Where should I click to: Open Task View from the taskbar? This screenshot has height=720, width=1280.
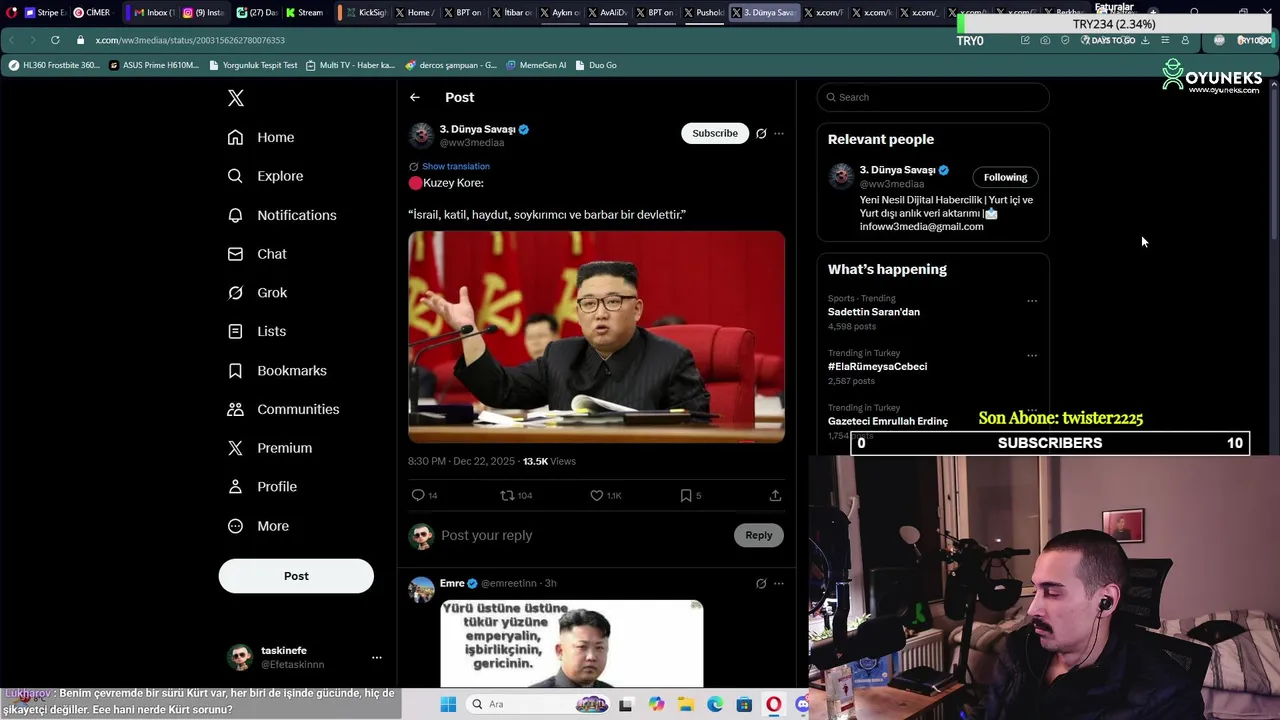(626, 704)
